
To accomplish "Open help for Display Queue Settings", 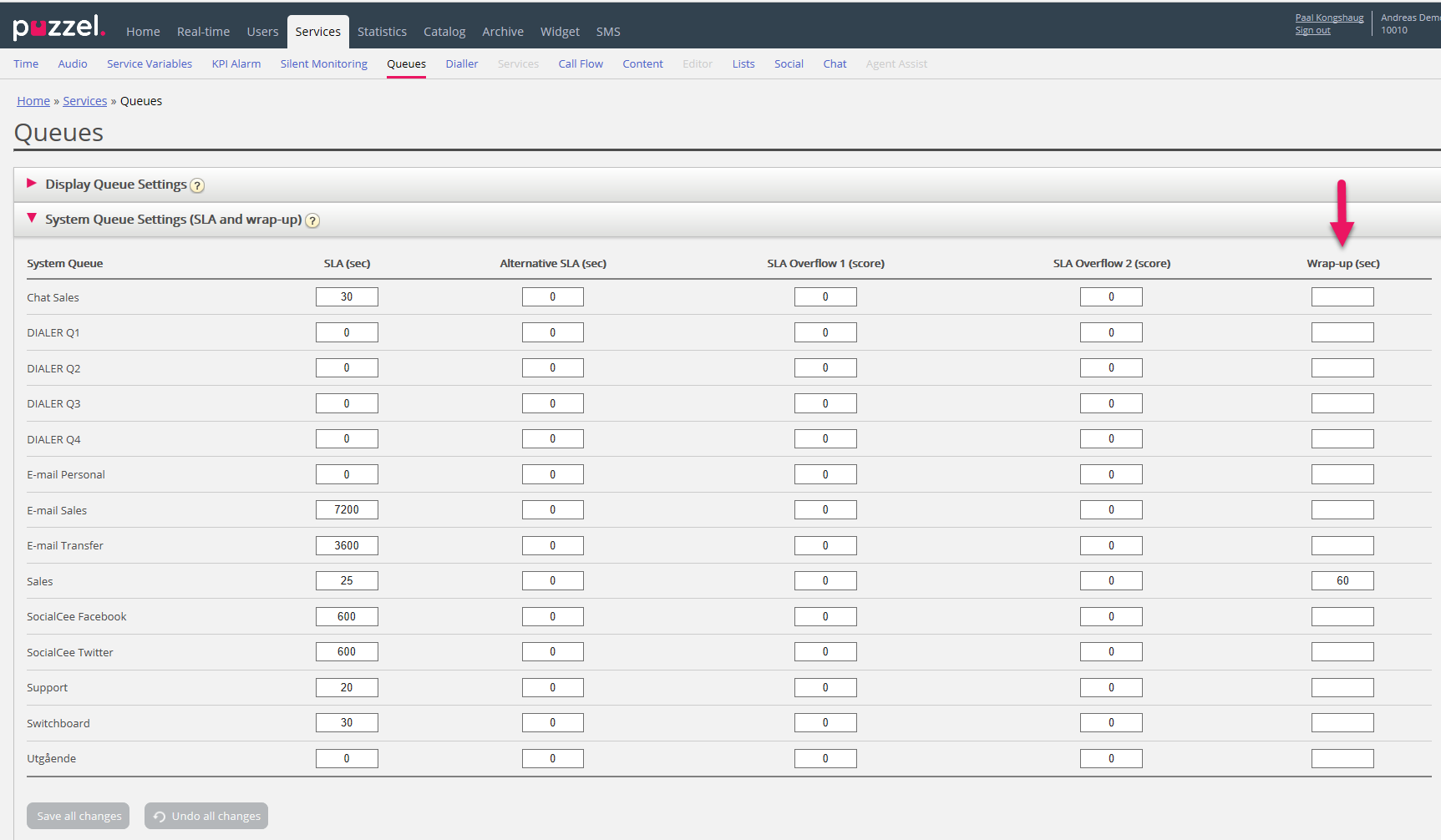I will click(x=197, y=185).
